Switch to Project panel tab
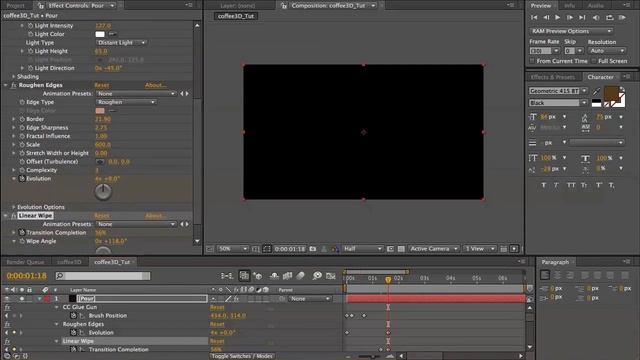 [16, 6]
